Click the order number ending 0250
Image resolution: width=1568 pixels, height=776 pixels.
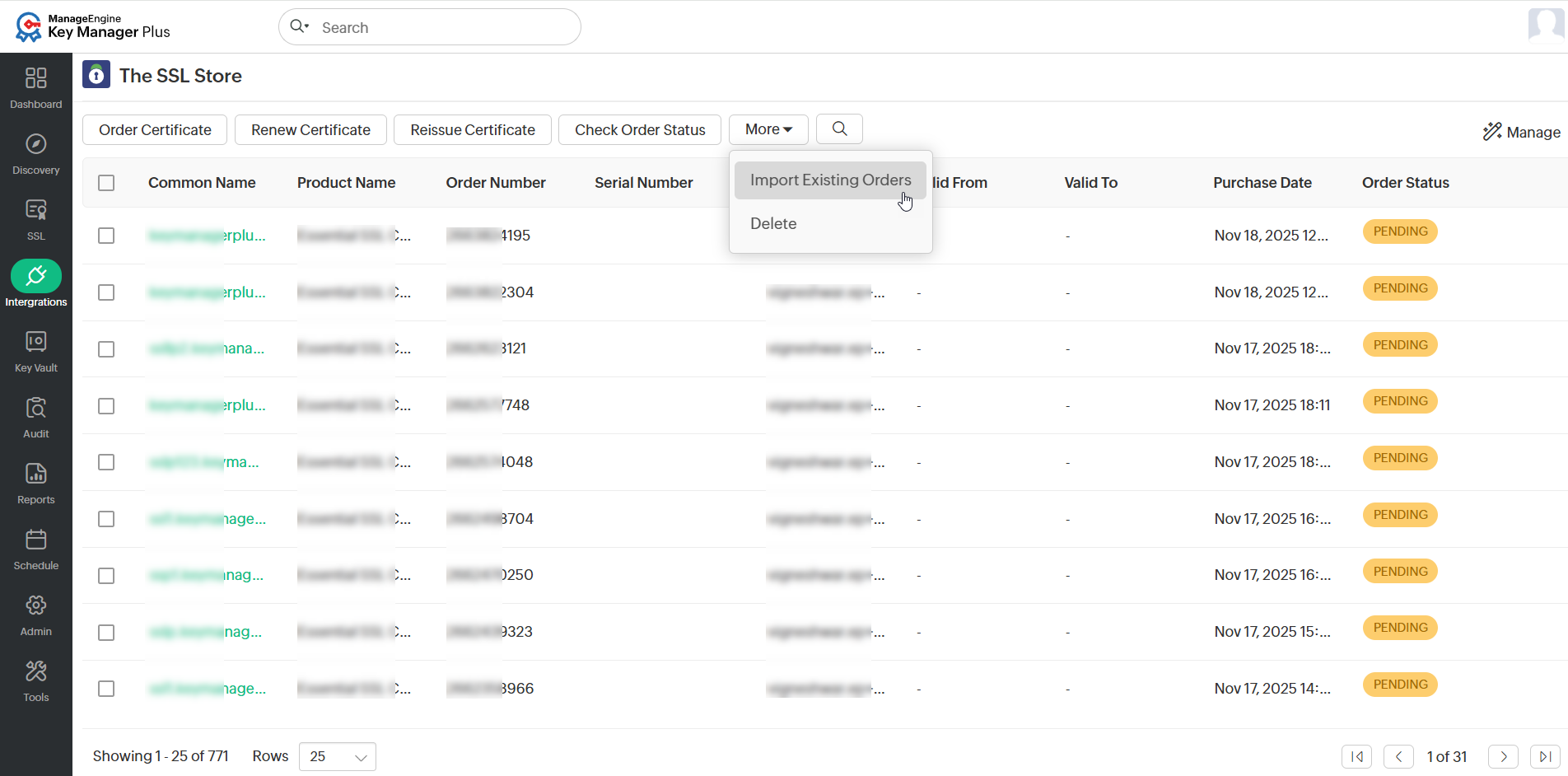pyautogui.click(x=490, y=575)
